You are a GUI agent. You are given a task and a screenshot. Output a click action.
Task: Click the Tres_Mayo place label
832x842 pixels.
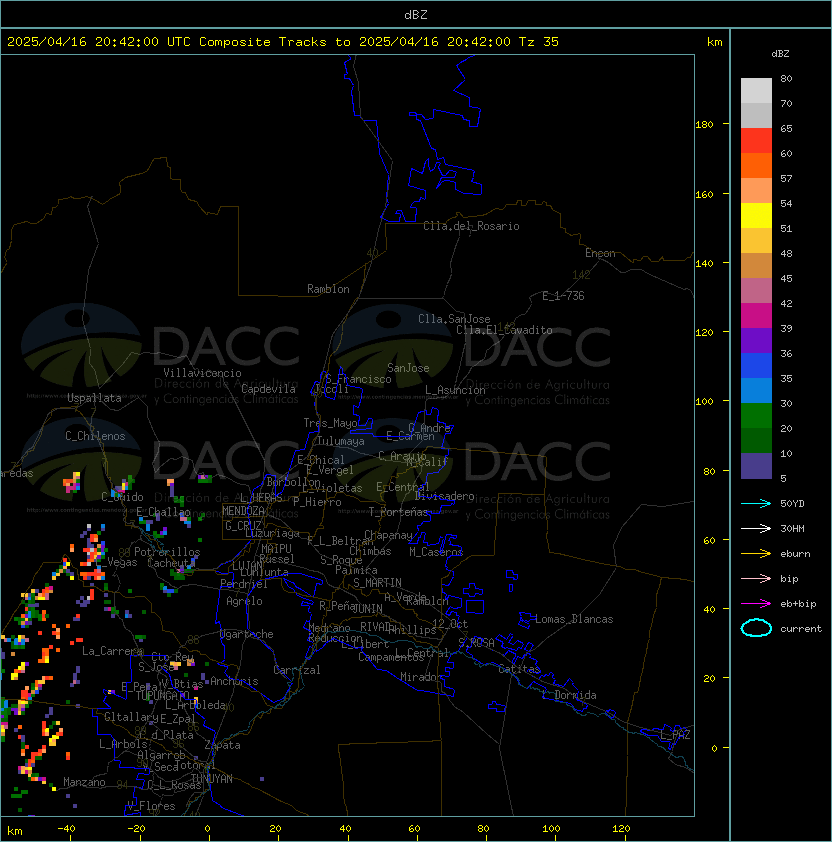330,423
